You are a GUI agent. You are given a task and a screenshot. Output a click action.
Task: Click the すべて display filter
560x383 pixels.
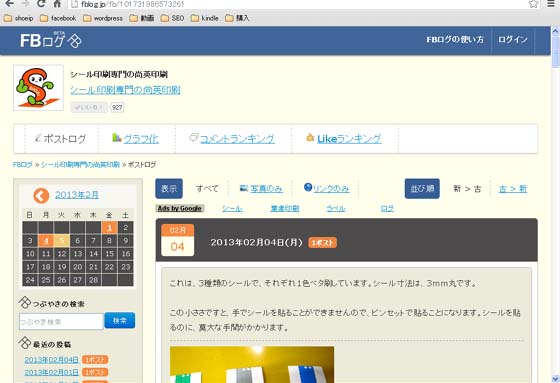(207, 189)
